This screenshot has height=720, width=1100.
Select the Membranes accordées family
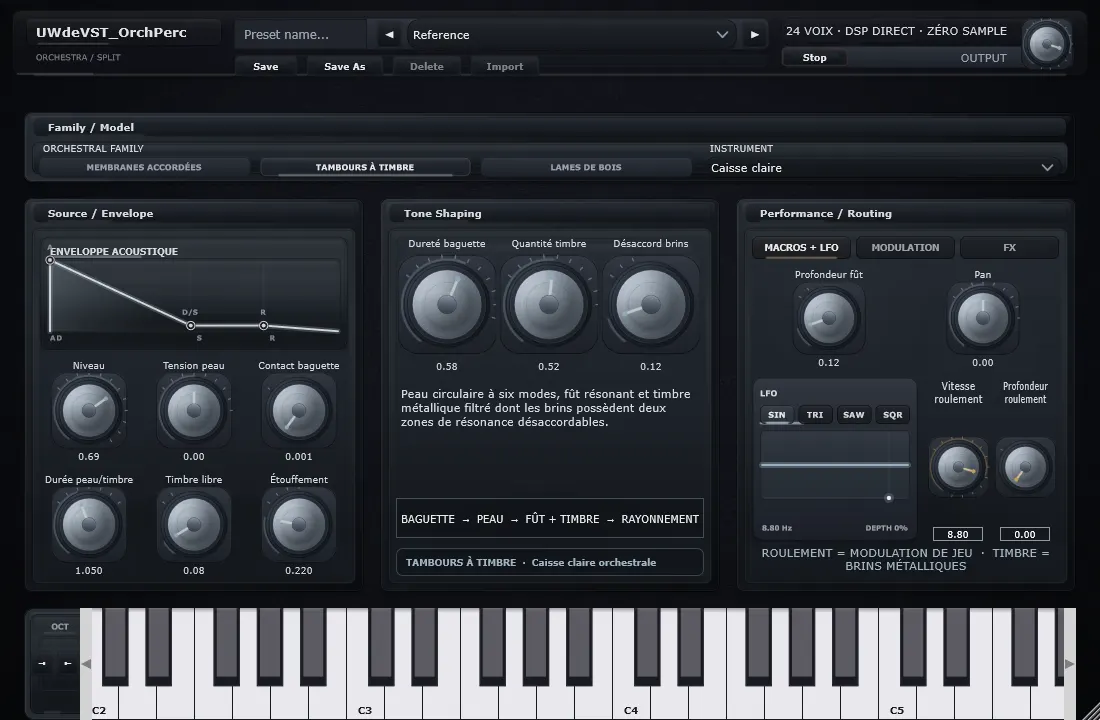pyautogui.click(x=144, y=167)
